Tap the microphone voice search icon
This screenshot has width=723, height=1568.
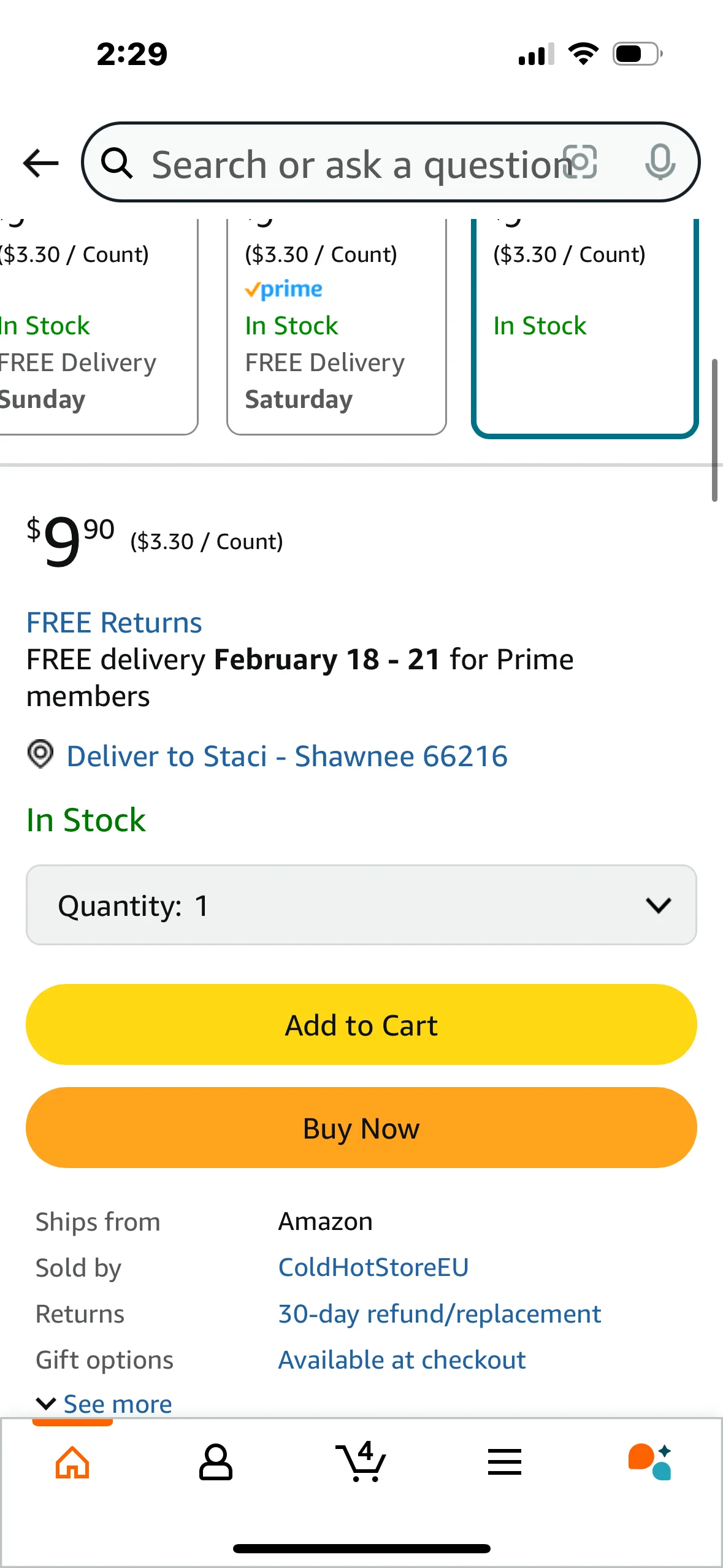click(x=660, y=163)
